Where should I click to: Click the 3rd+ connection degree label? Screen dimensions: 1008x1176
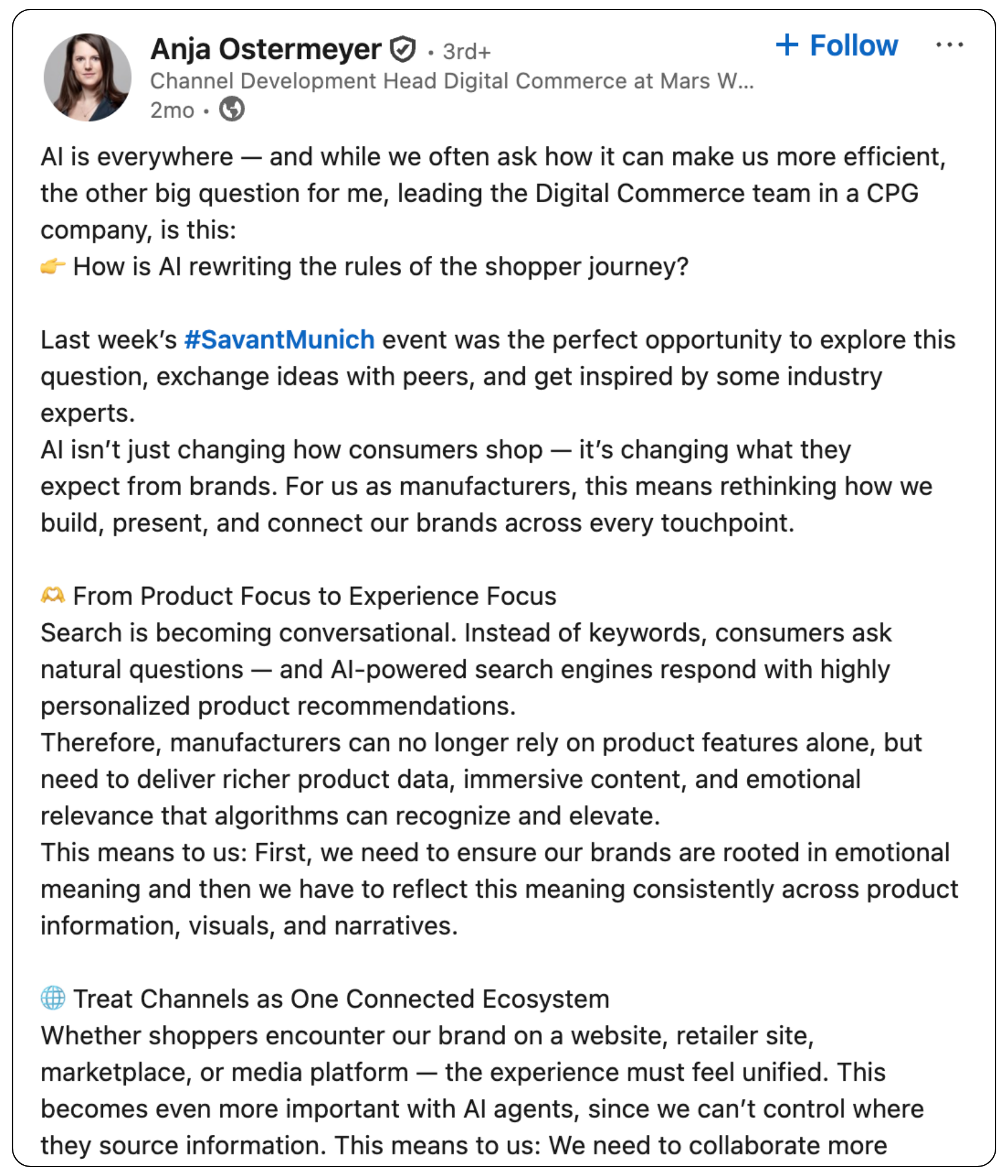pos(466,52)
